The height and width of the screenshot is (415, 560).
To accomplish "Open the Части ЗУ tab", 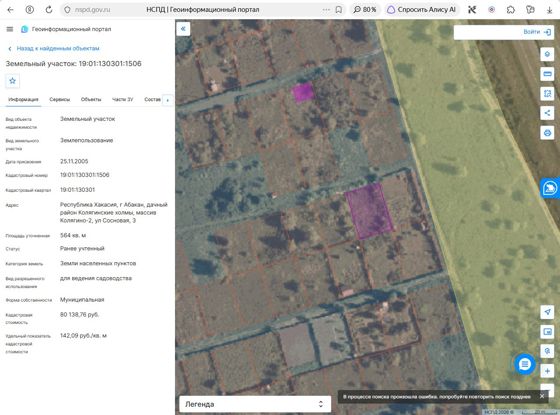I will point(122,99).
